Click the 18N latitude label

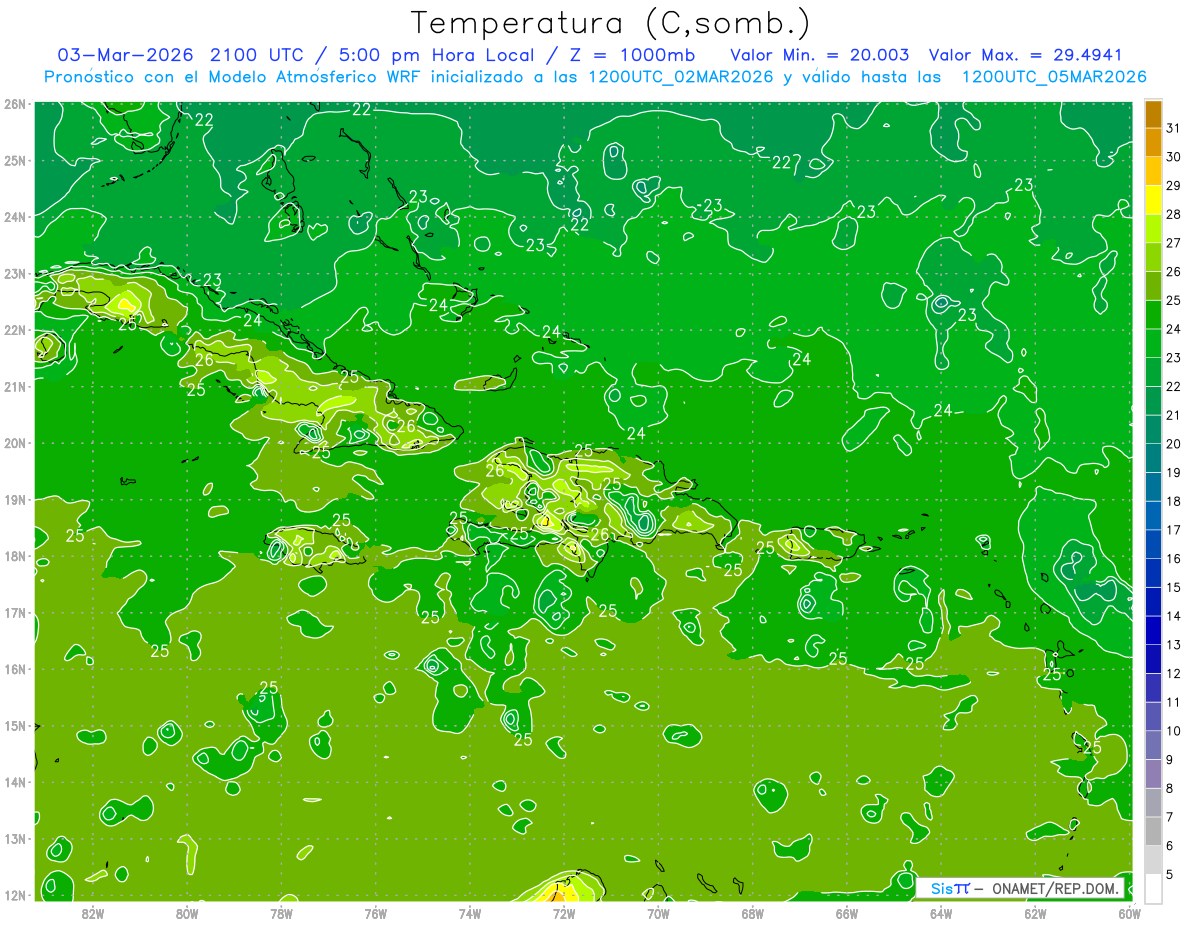(x=15, y=556)
